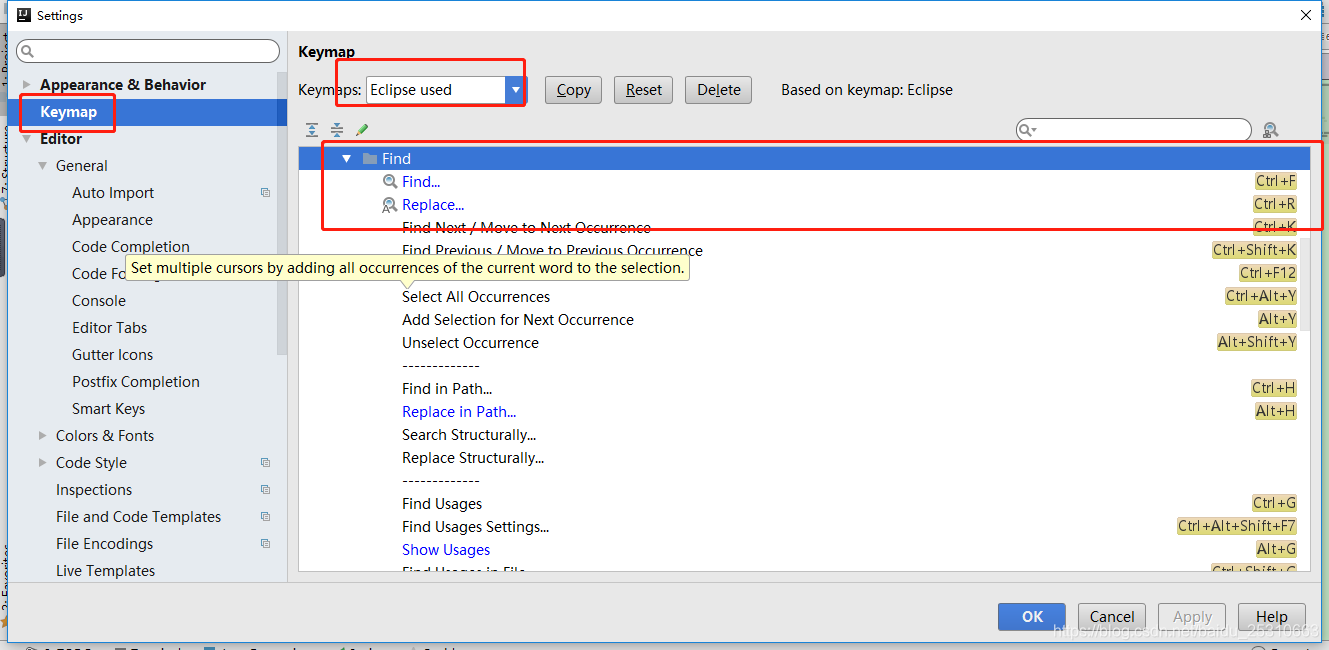Focus the settings search box at top left
The image size is (1329, 650).
click(148, 51)
